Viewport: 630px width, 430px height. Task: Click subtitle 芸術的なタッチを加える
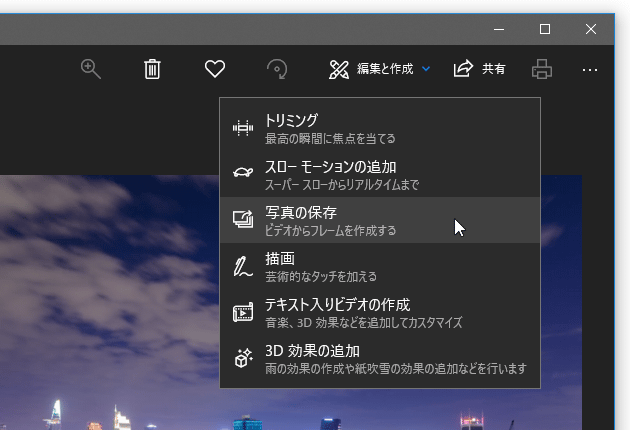pos(321,276)
